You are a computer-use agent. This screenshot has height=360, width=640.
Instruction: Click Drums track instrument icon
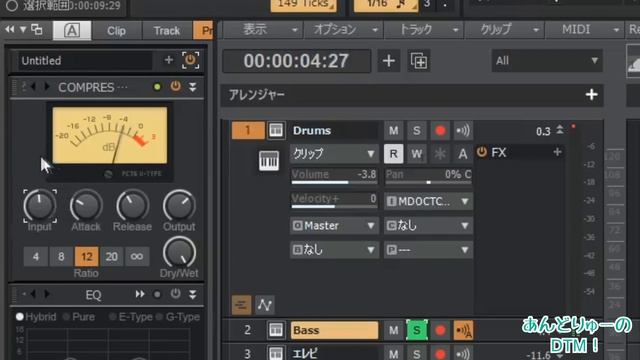point(276,130)
